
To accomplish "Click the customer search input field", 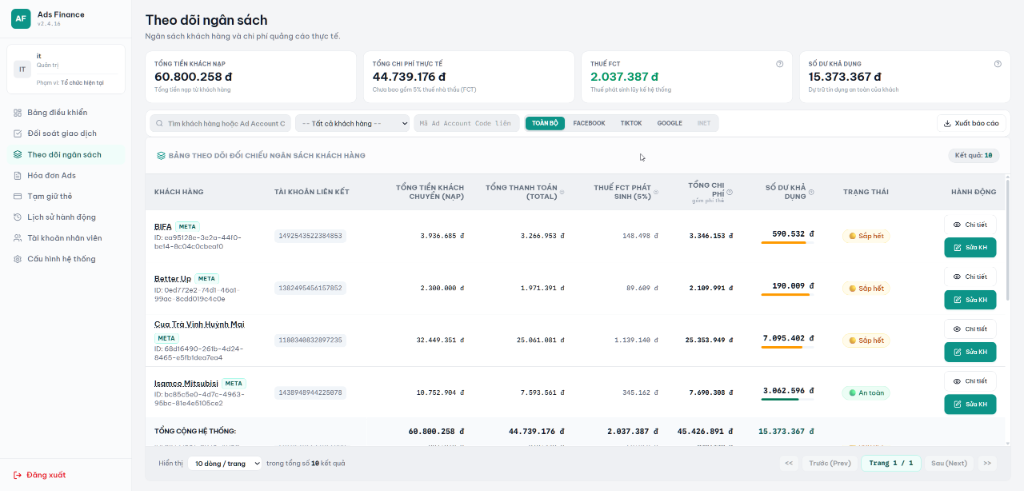I will pos(221,123).
